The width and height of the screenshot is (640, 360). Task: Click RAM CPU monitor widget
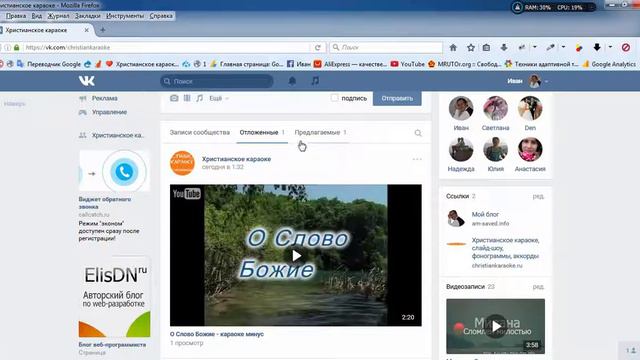pos(553,7)
